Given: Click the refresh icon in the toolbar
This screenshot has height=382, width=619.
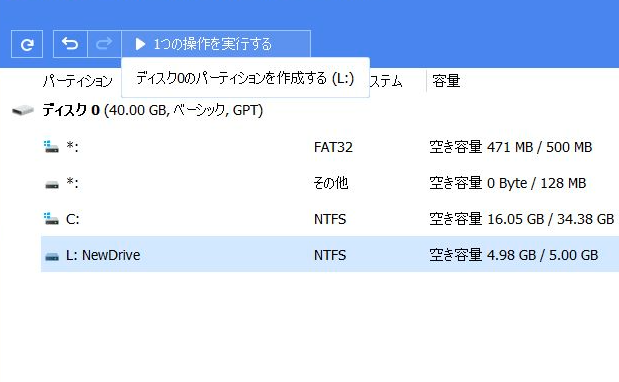Looking at the screenshot, I should [27, 44].
